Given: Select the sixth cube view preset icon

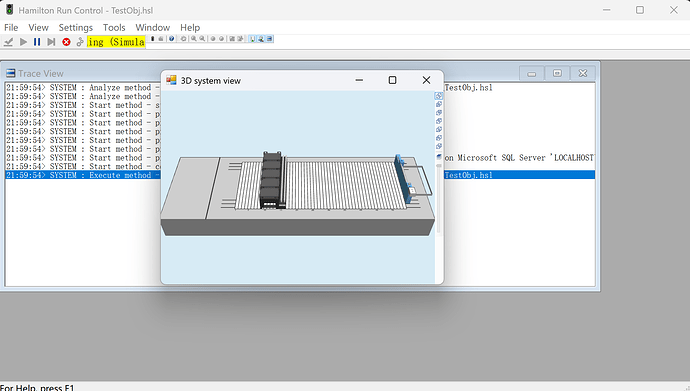Looking at the screenshot, I should [x=439, y=138].
